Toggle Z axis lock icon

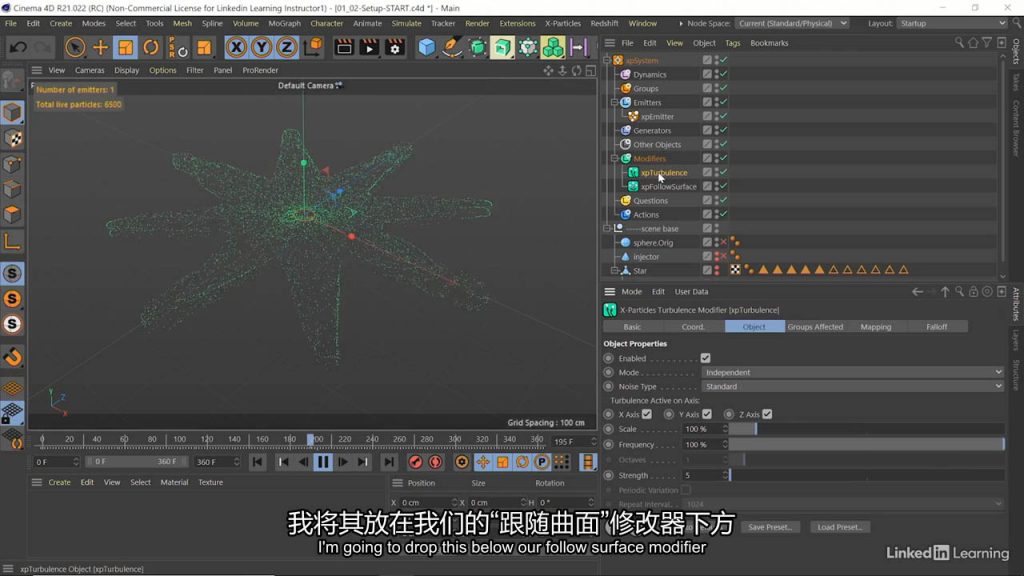[x=286, y=47]
